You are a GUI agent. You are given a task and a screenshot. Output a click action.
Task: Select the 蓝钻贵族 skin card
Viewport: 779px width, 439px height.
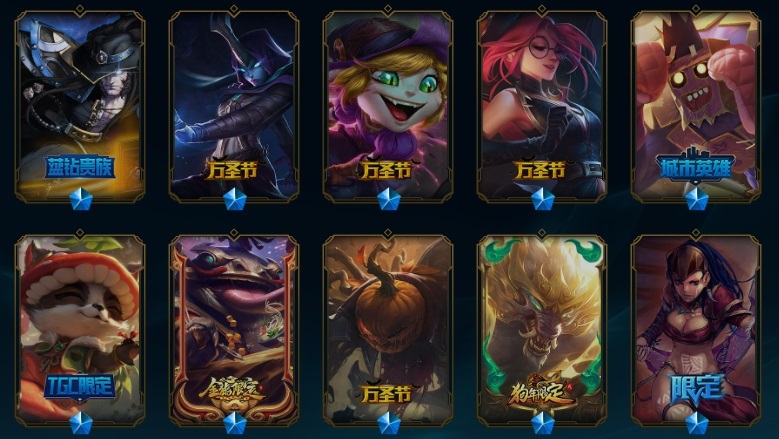[80, 106]
